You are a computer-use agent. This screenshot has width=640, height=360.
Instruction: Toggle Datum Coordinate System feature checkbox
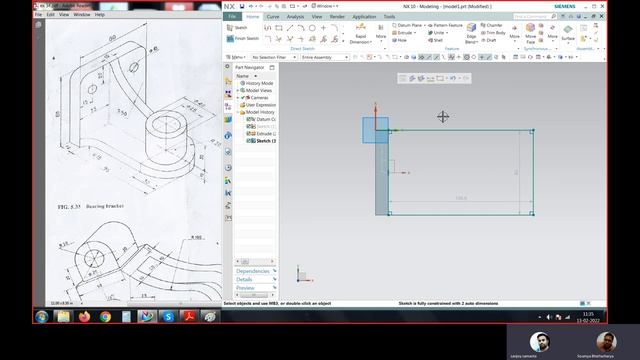point(249,119)
